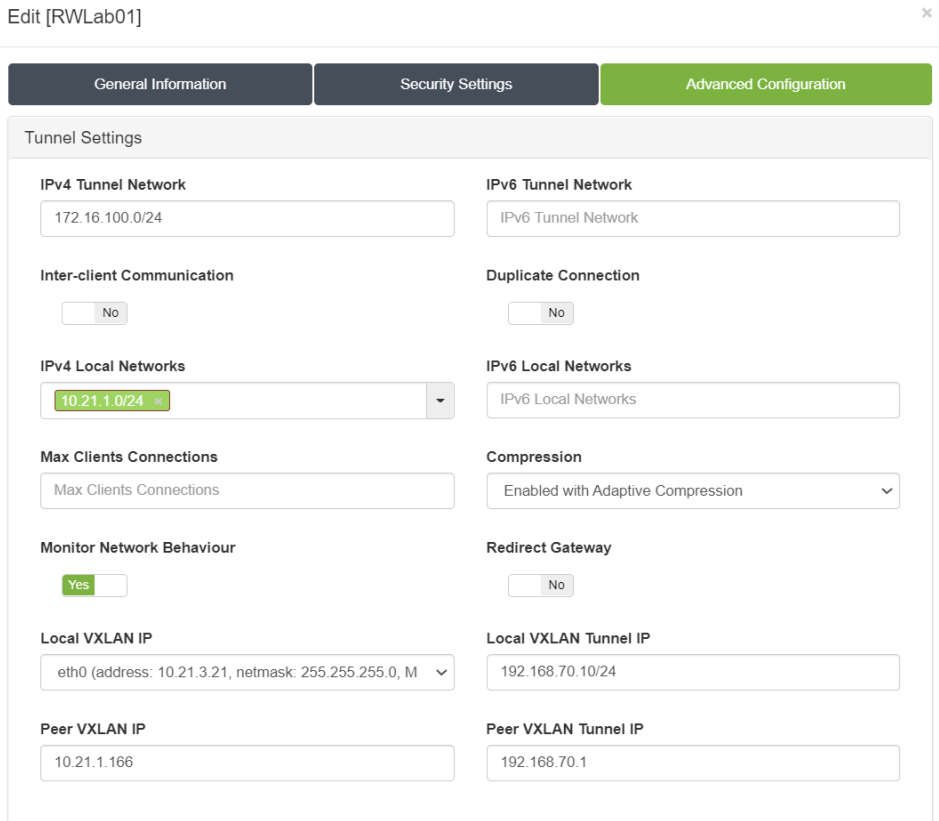This screenshot has height=821, width=939.
Task: Focus the IPv6 Local Networks field
Action: pos(692,400)
